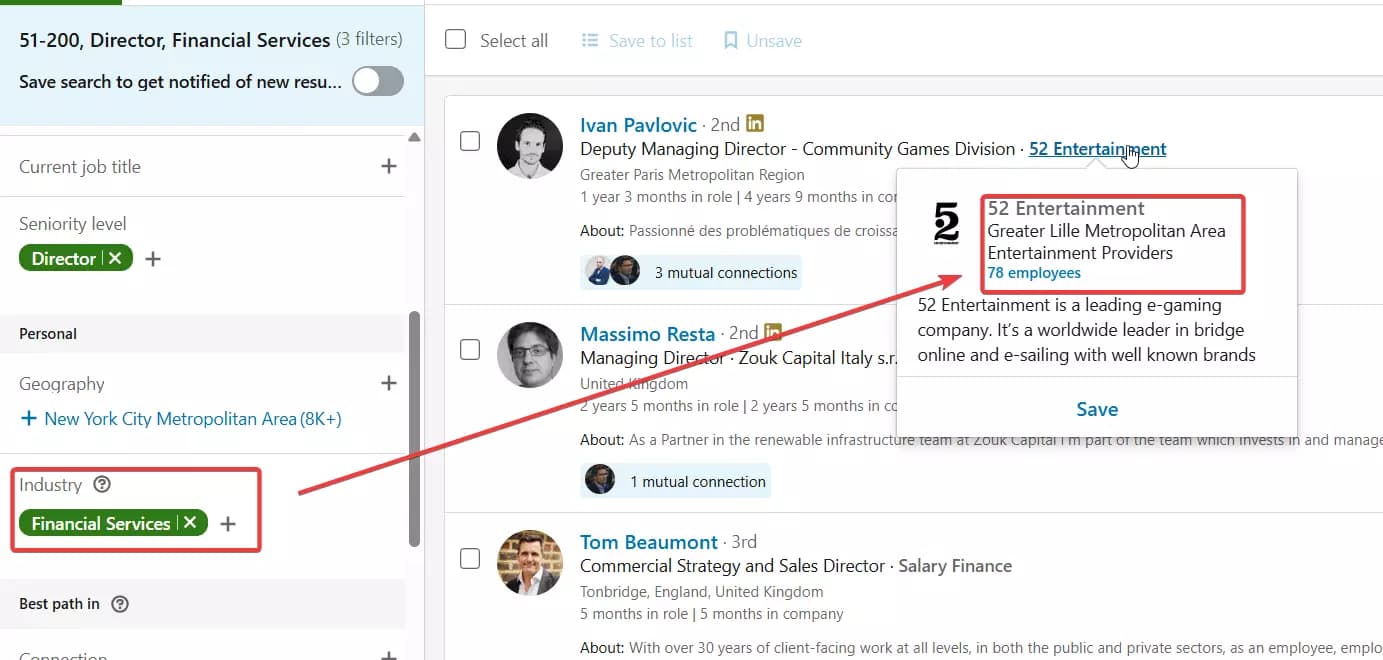
Task: Open the 78 employees link in popup
Action: pos(1034,273)
